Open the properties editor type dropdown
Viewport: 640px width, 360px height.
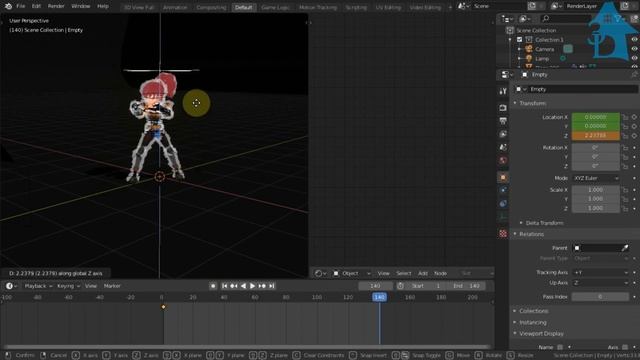coord(507,75)
